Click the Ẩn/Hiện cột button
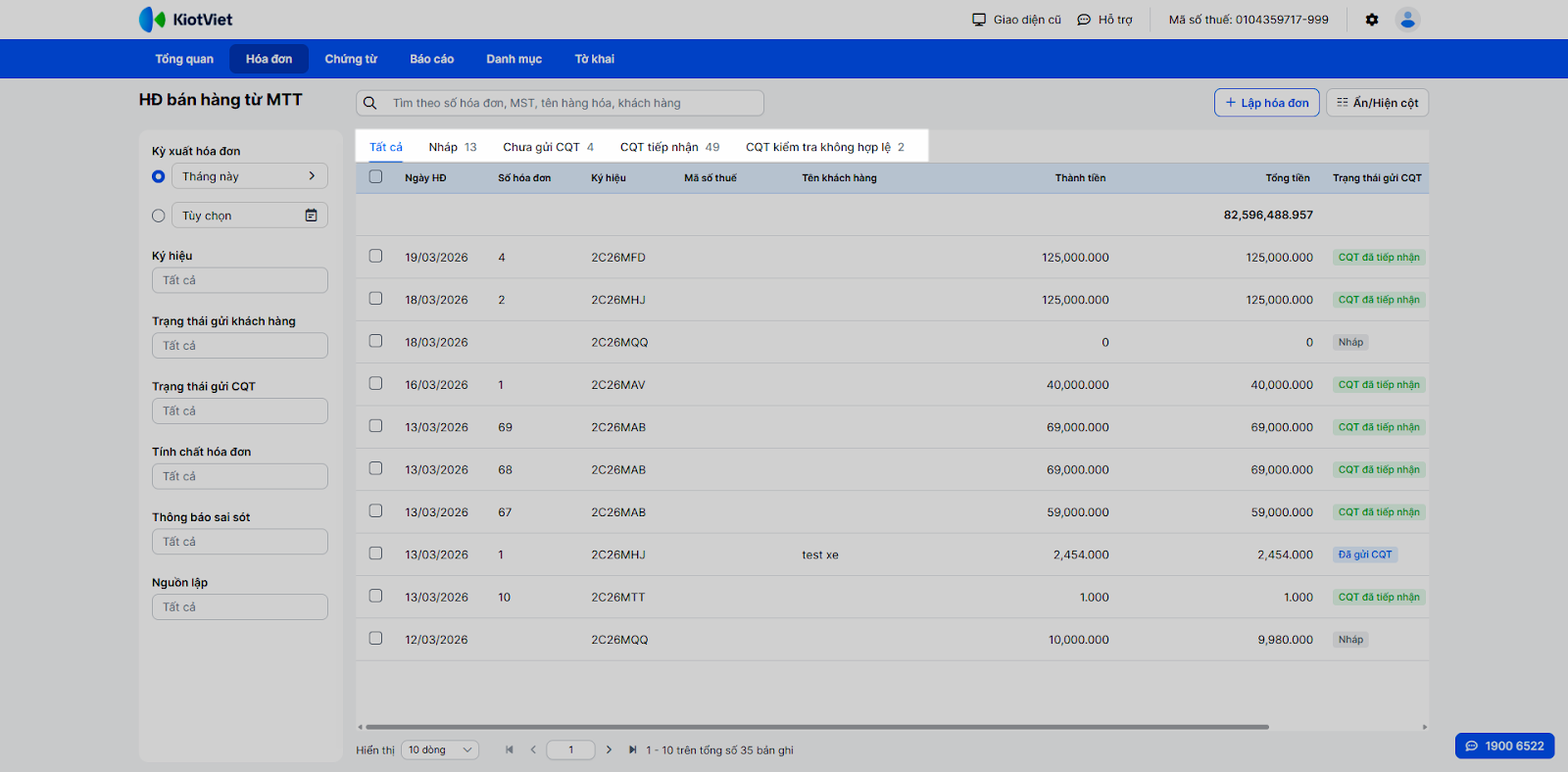Viewport: 1568px width, 772px height. coord(1377,103)
